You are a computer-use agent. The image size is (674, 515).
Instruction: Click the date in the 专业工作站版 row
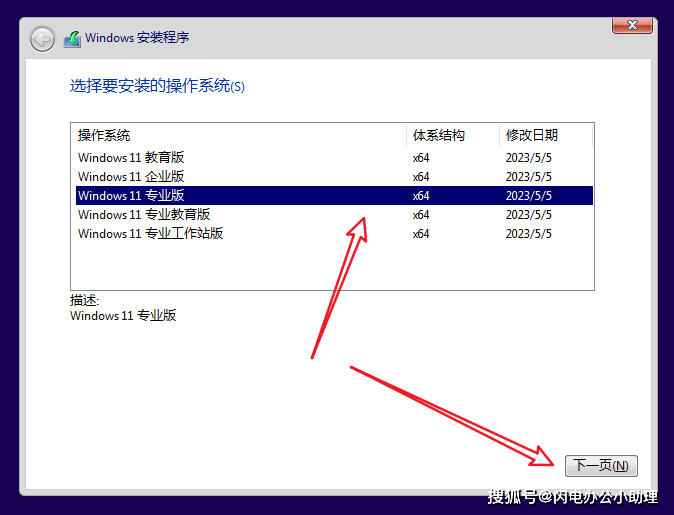528,234
